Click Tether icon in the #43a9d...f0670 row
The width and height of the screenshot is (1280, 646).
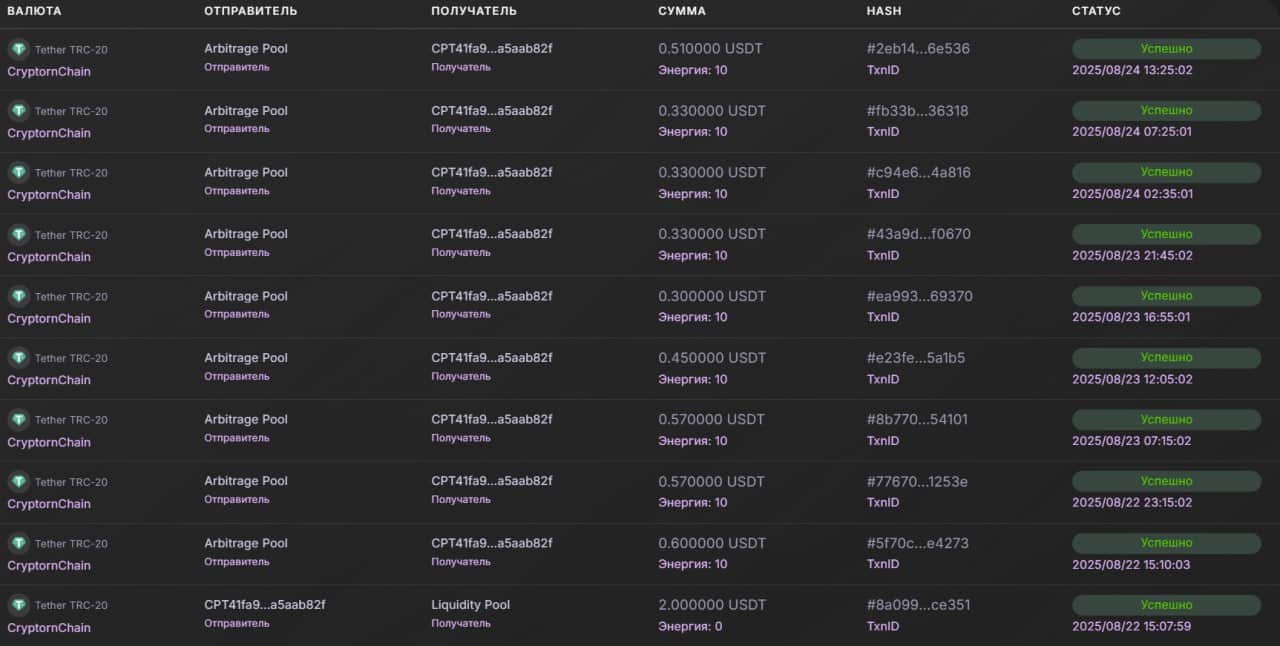point(18,234)
